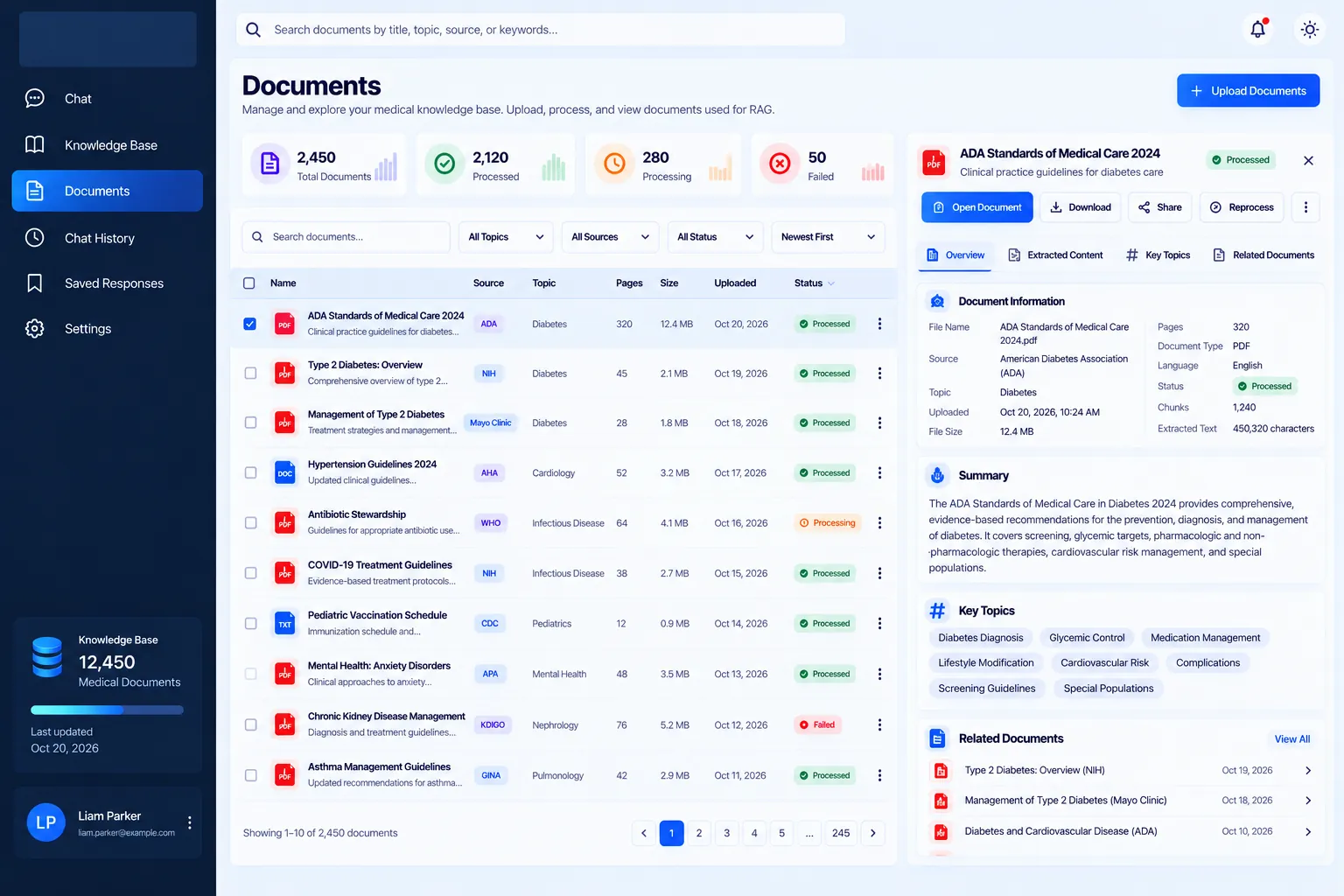
Task: Change the Newest First sort order
Action: pyautogui.click(x=828, y=237)
